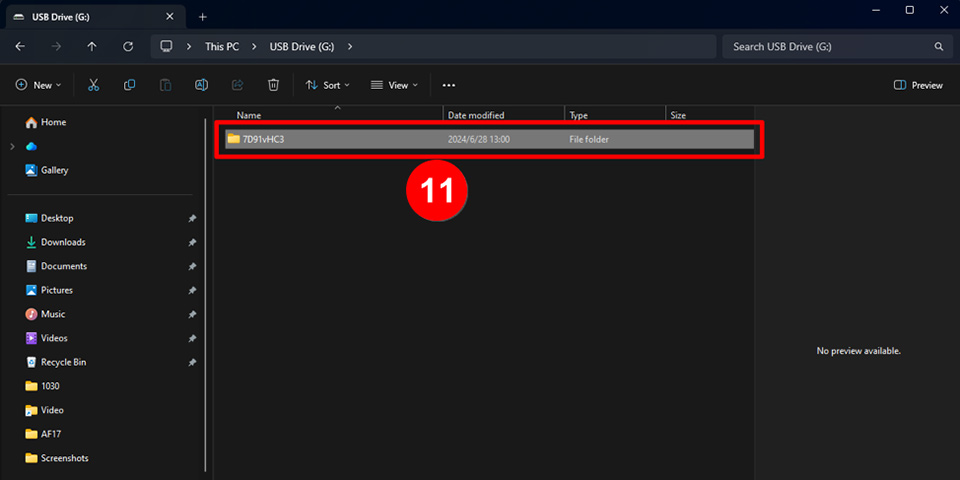This screenshot has width=960, height=480.
Task: Go up one directory level
Action: point(92,47)
